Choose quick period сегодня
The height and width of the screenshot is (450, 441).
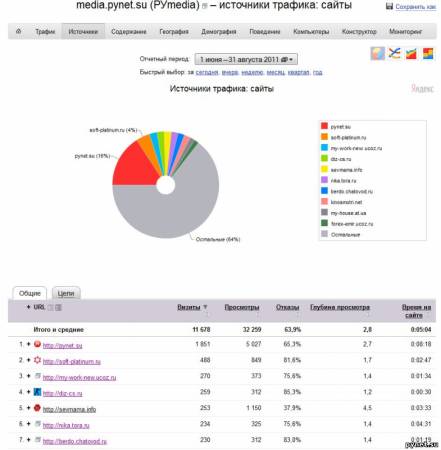tap(207, 72)
